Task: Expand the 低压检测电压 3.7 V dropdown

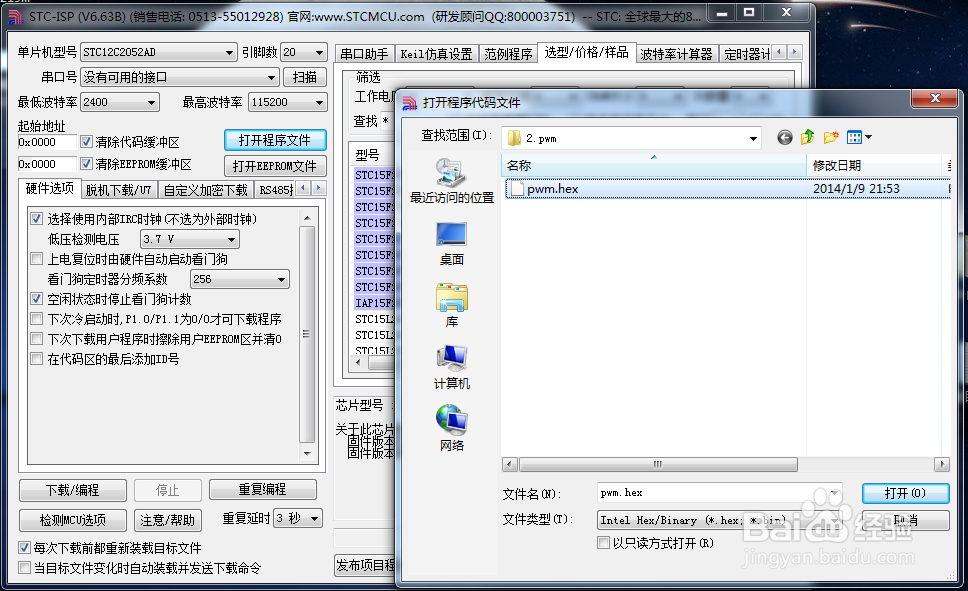Action: point(231,240)
